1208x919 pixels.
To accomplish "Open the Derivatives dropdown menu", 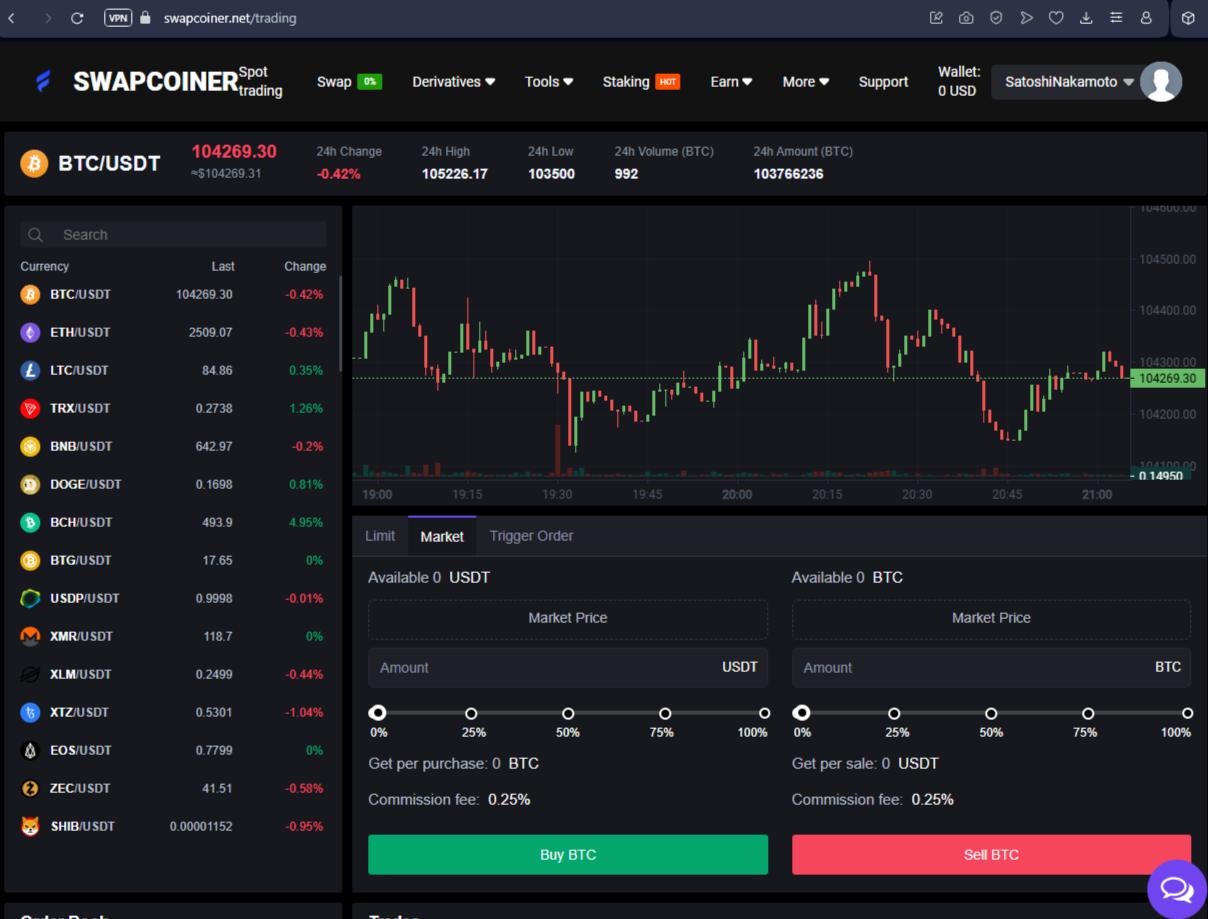I will 453,81.
